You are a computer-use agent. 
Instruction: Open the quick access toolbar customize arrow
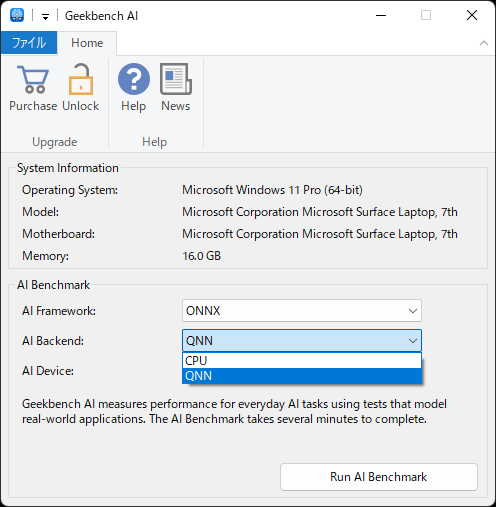click(x=45, y=16)
